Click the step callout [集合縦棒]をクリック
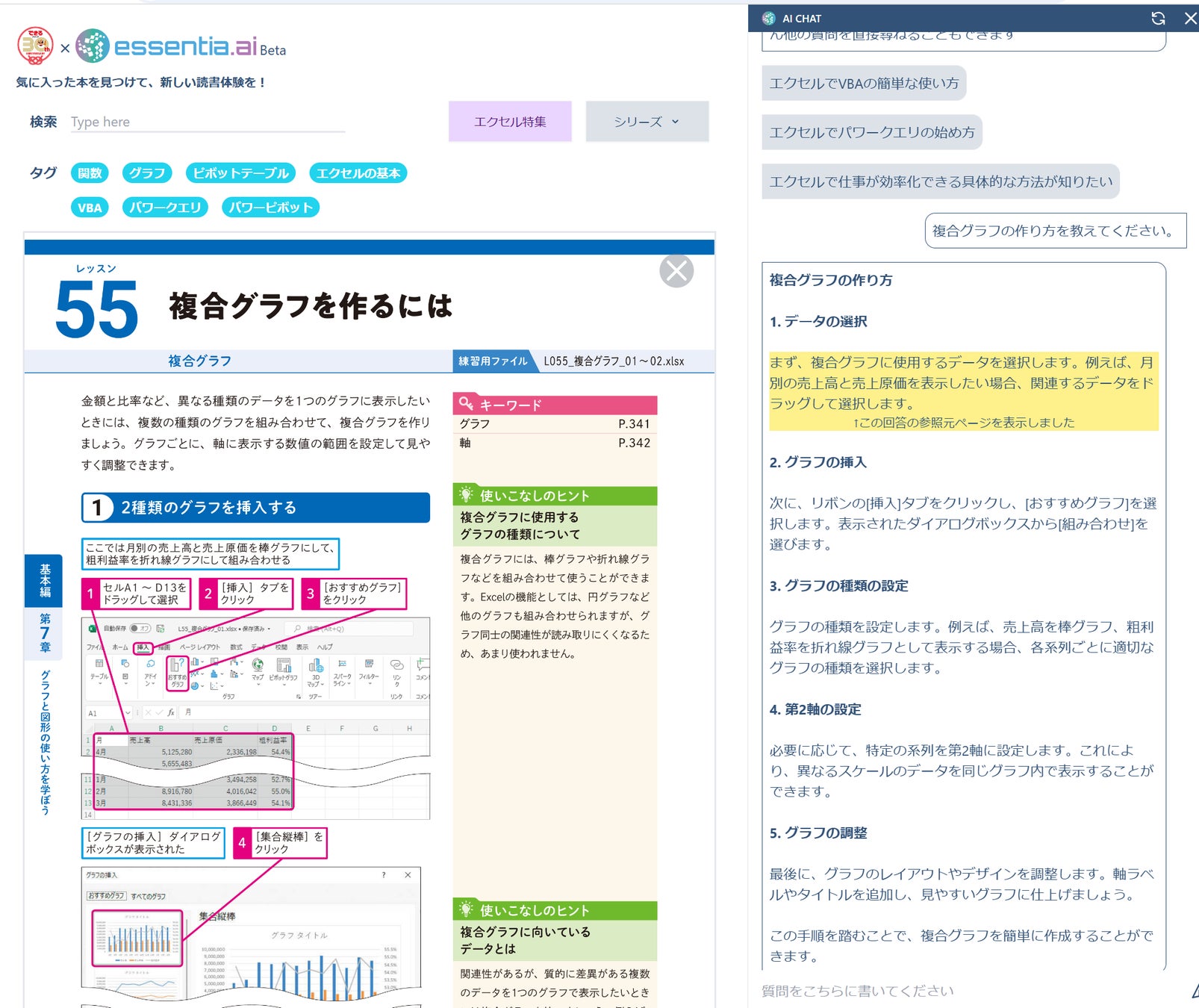The width and height of the screenshot is (1199, 1008). click(x=280, y=843)
